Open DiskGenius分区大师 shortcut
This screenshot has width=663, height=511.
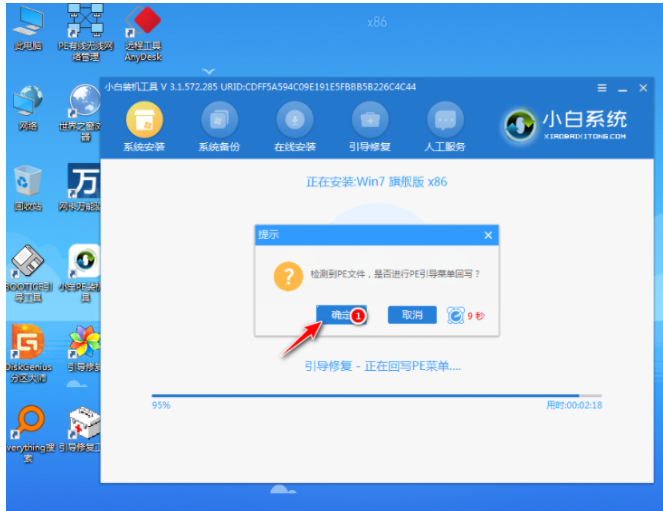pos(28,353)
